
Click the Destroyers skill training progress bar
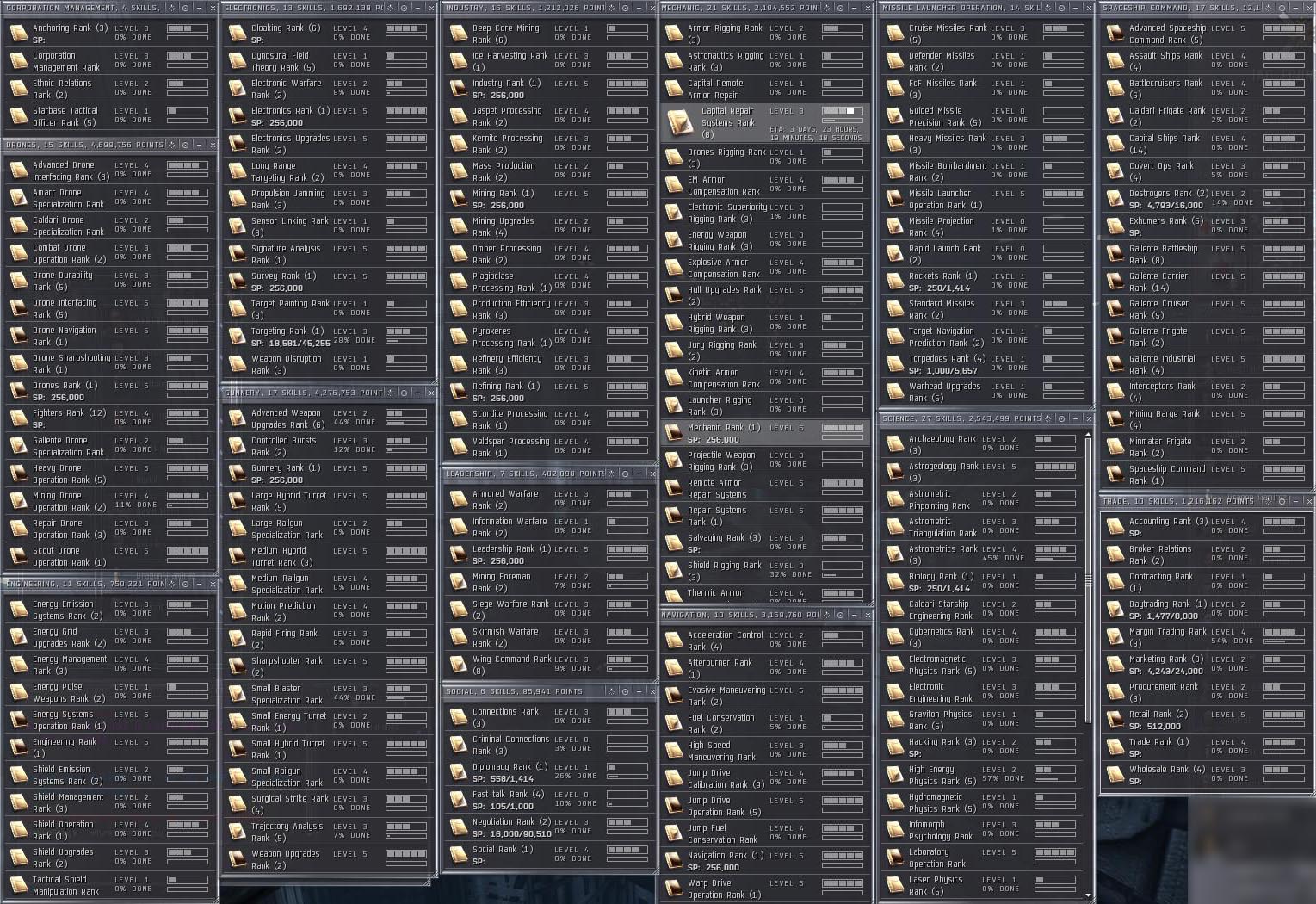(x=1283, y=201)
